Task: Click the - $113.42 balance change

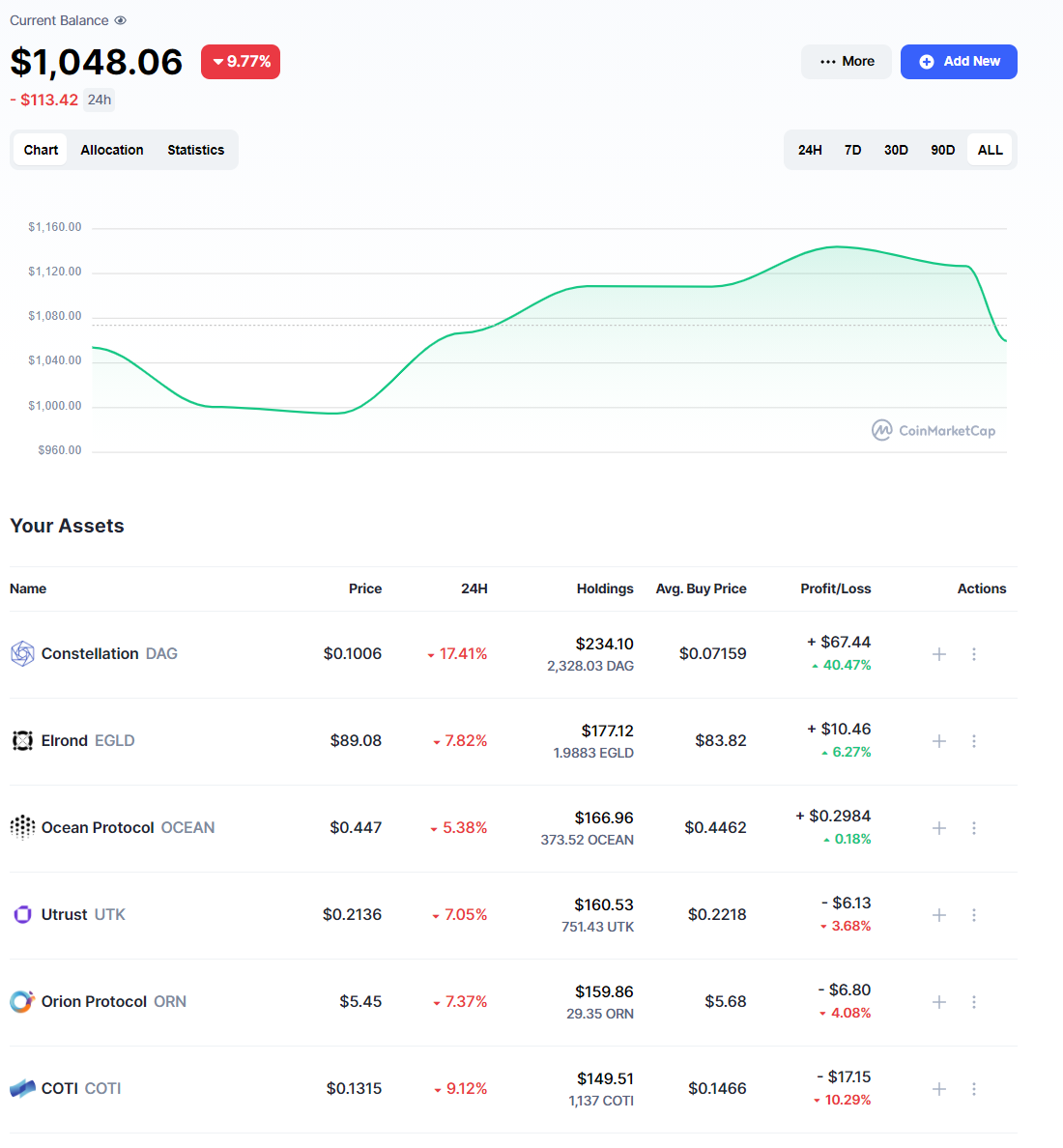Action: coord(43,100)
